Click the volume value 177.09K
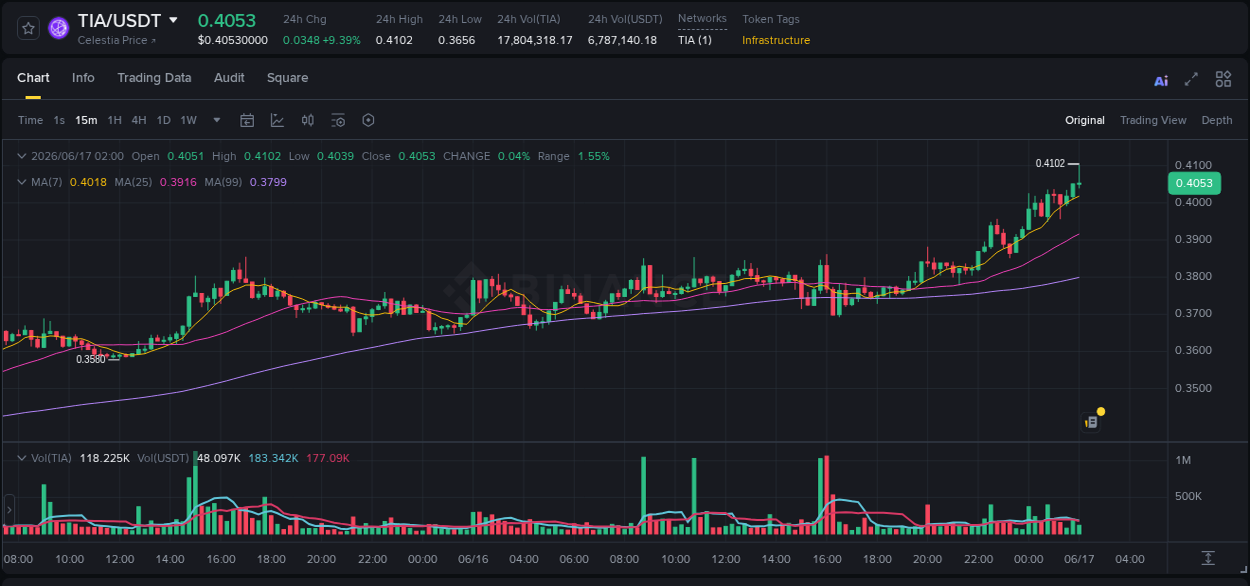The image size is (1250, 586). pyautogui.click(x=328, y=458)
